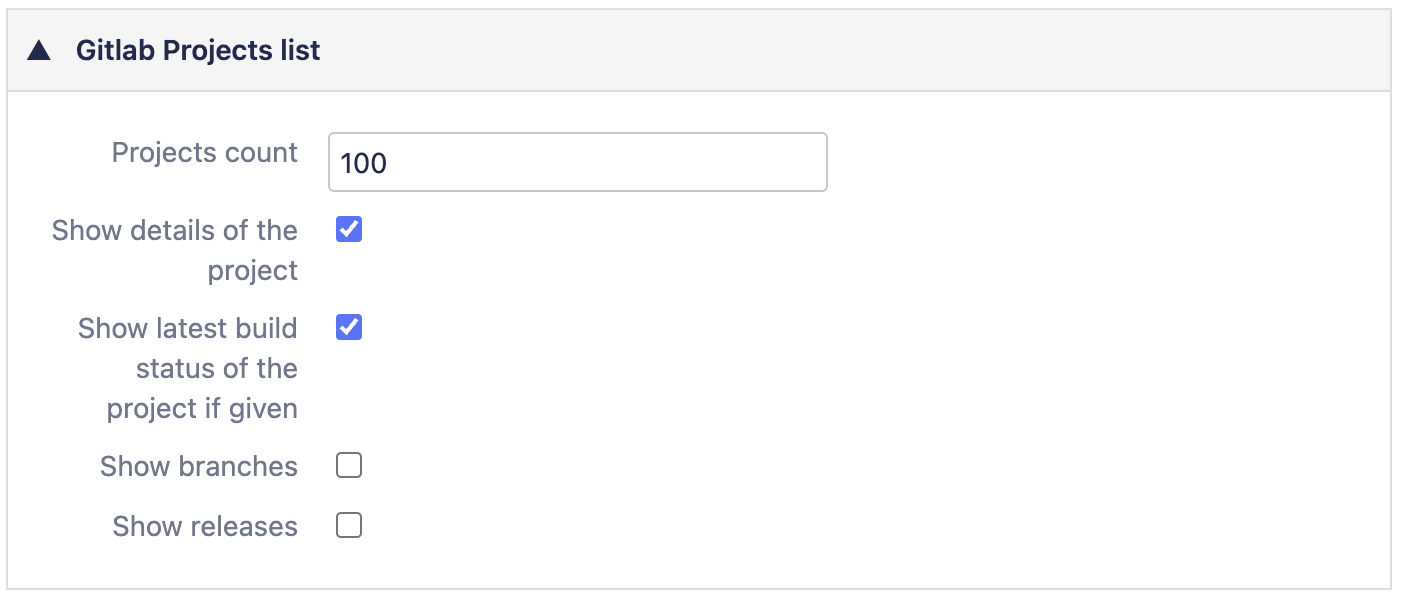This screenshot has width=1402, height=598.
Task: Collapse the Gitlab Projects list section triangle
Action: 39,51
